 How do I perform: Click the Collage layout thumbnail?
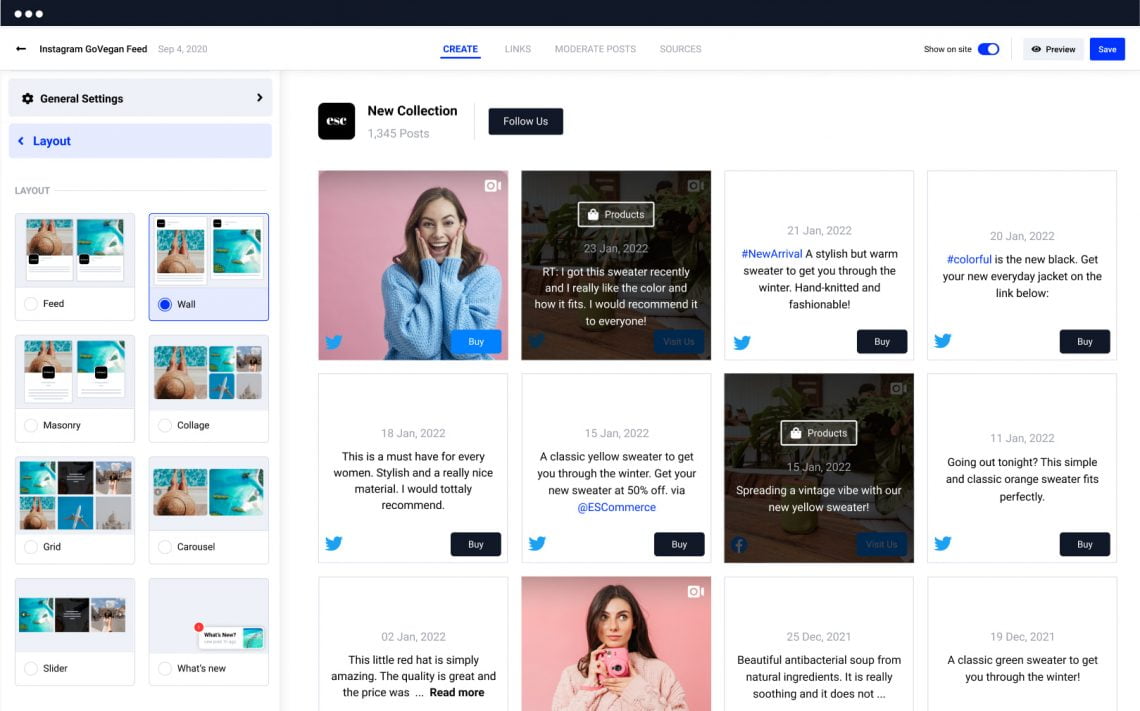[209, 372]
